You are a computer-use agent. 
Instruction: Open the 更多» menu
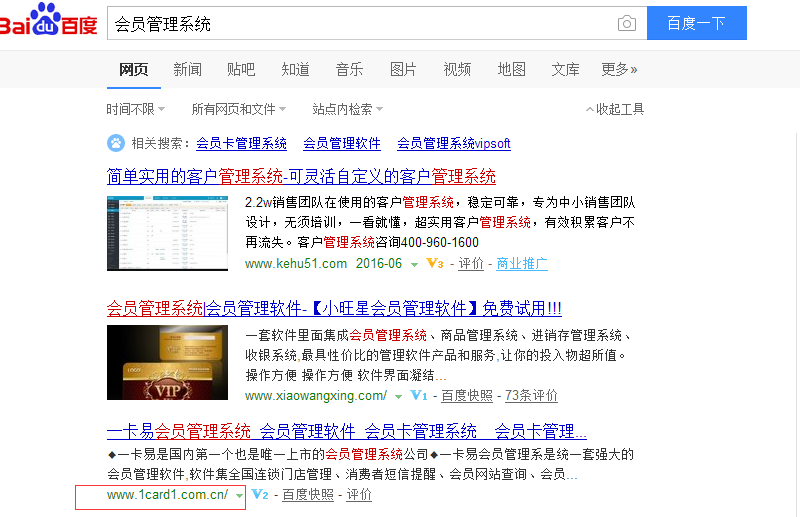click(619, 69)
